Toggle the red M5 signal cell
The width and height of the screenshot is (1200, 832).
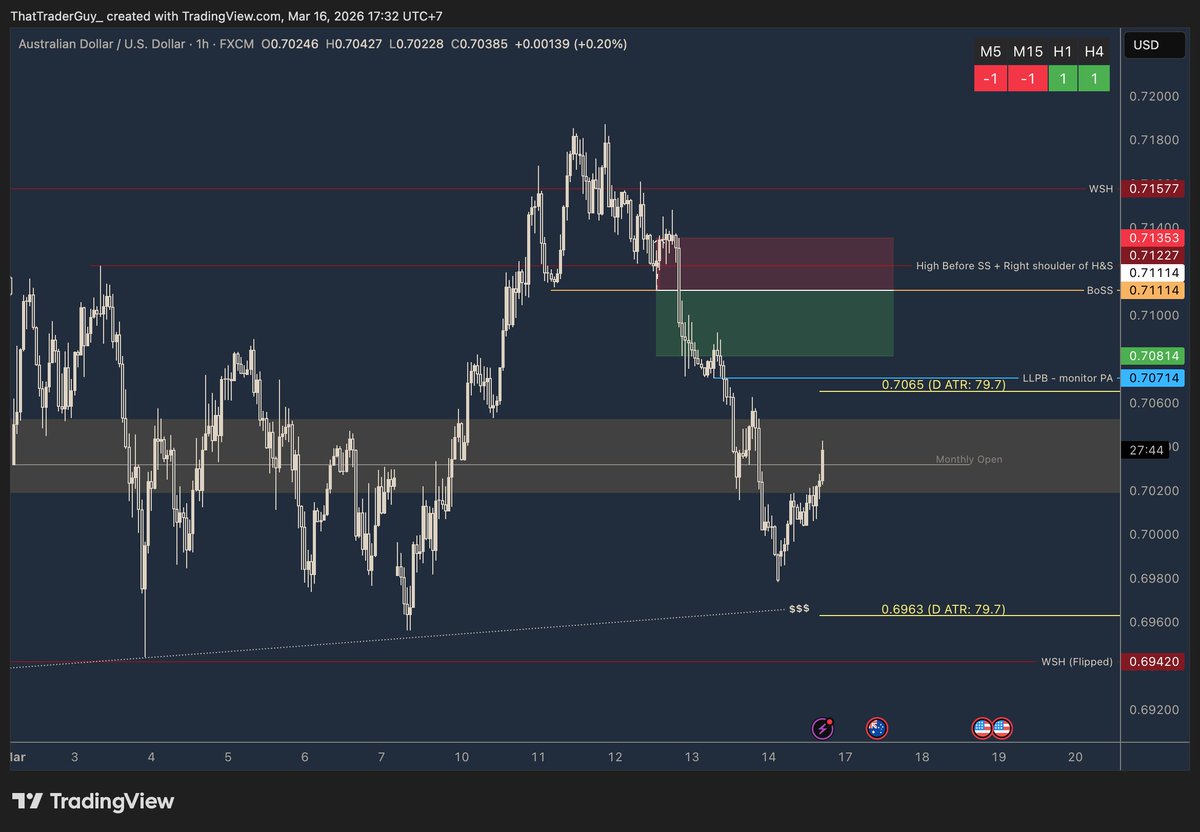(x=991, y=78)
